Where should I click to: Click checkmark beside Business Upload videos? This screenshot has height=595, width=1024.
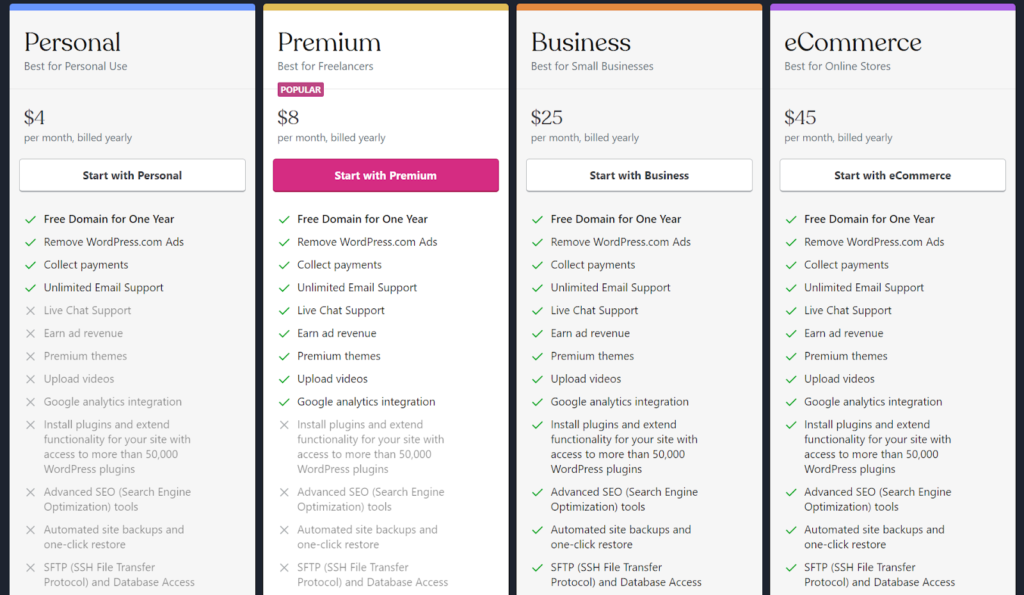(x=537, y=379)
